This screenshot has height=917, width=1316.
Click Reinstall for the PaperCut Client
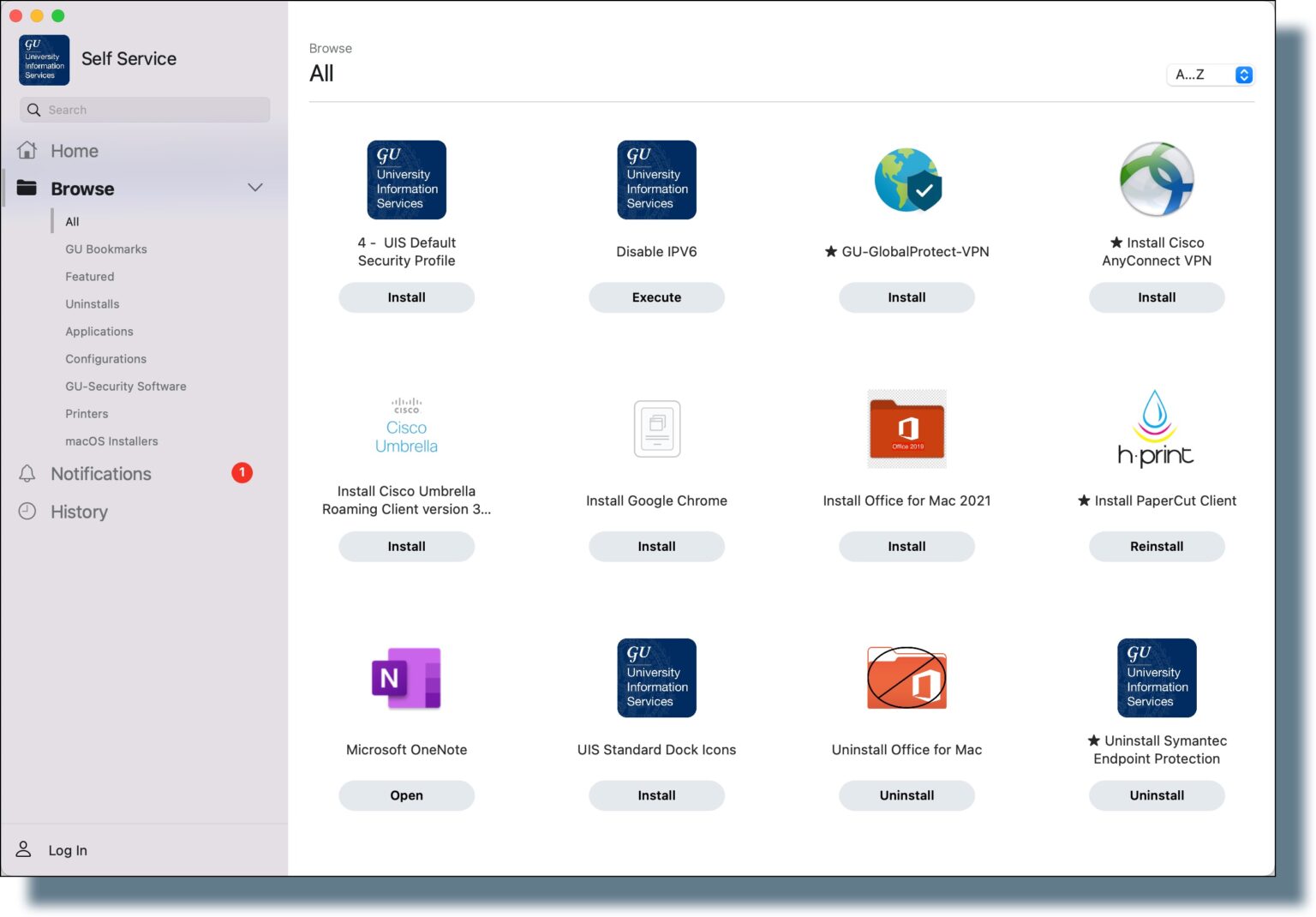click(1157, 546)
